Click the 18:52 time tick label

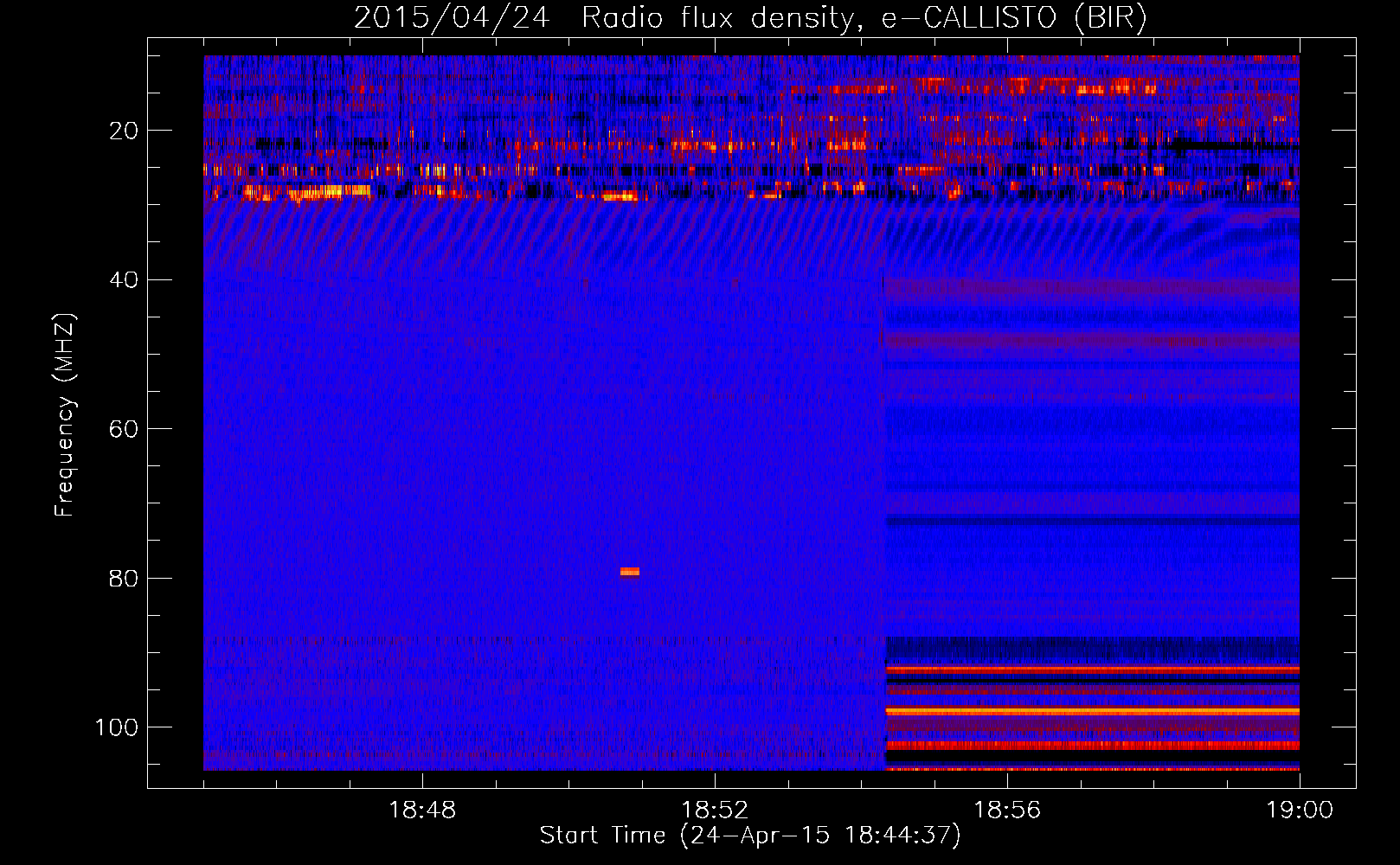tap(715, 811)
